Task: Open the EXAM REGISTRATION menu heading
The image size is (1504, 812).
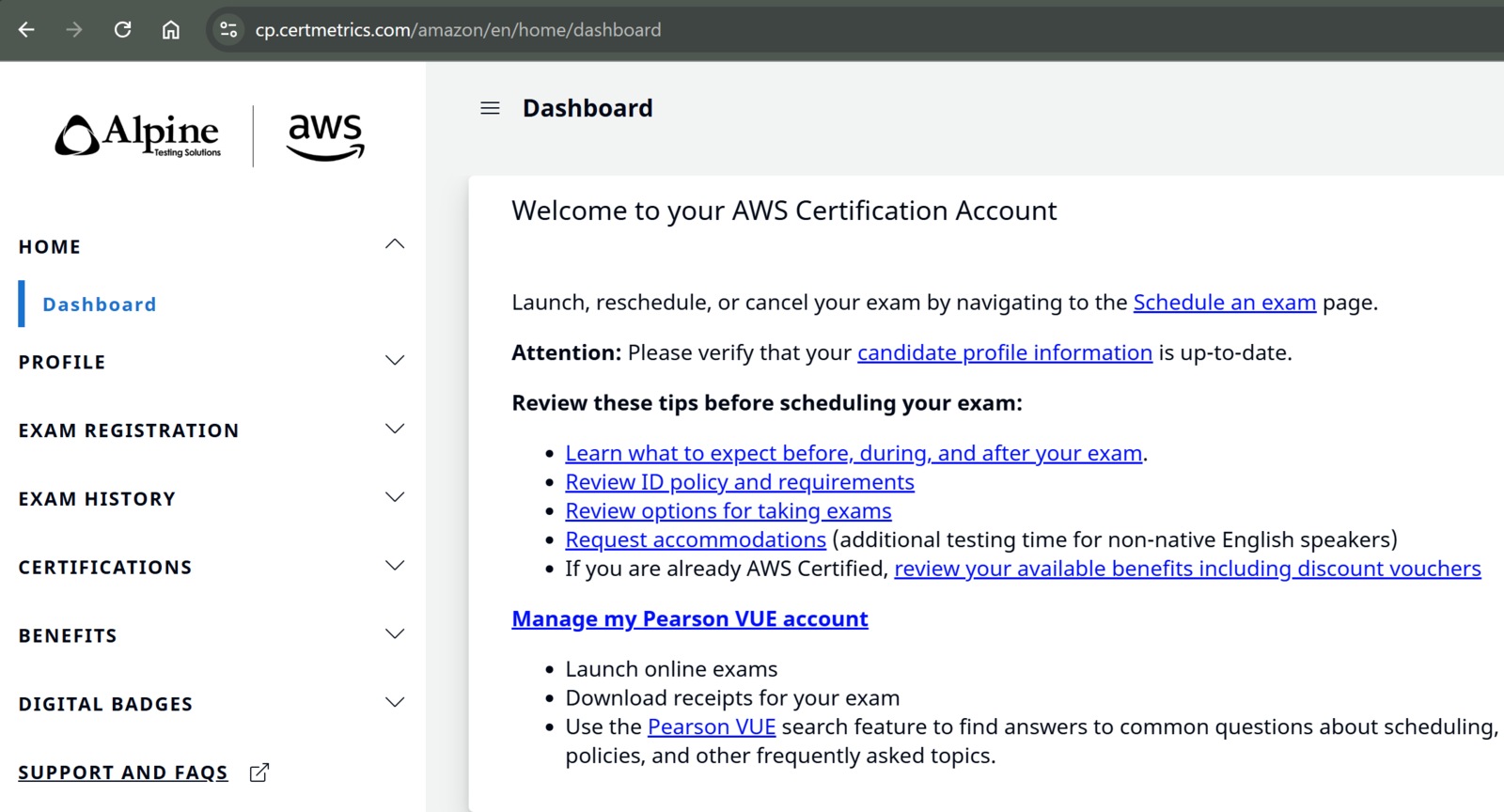Action: pyautogui.click(x=129, y=430)
